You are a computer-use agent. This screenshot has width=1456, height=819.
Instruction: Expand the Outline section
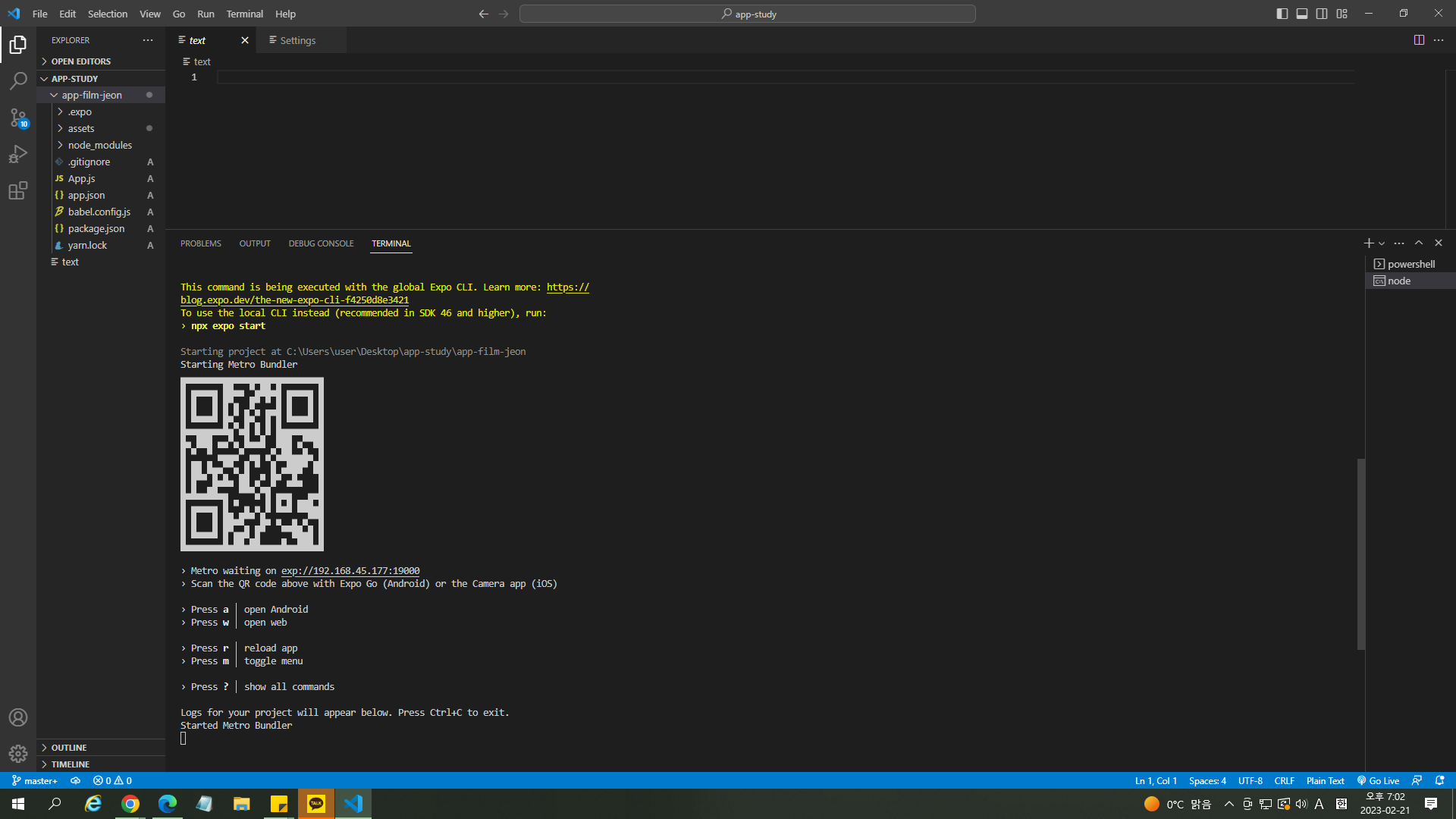[101, 748]
